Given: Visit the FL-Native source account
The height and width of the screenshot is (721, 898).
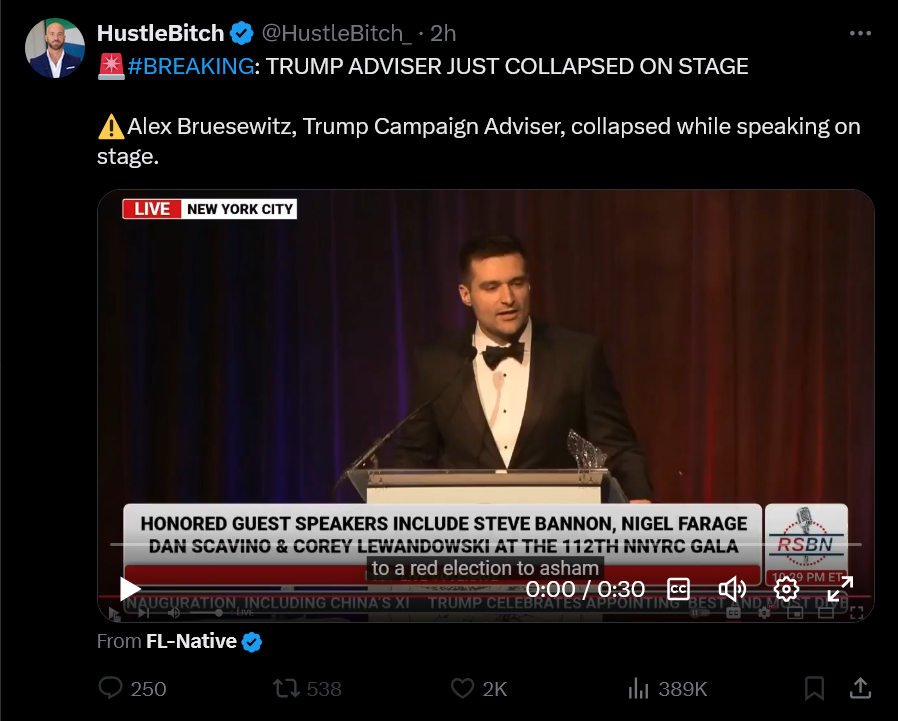Looking at the screenshot, I should coord(191,641).
